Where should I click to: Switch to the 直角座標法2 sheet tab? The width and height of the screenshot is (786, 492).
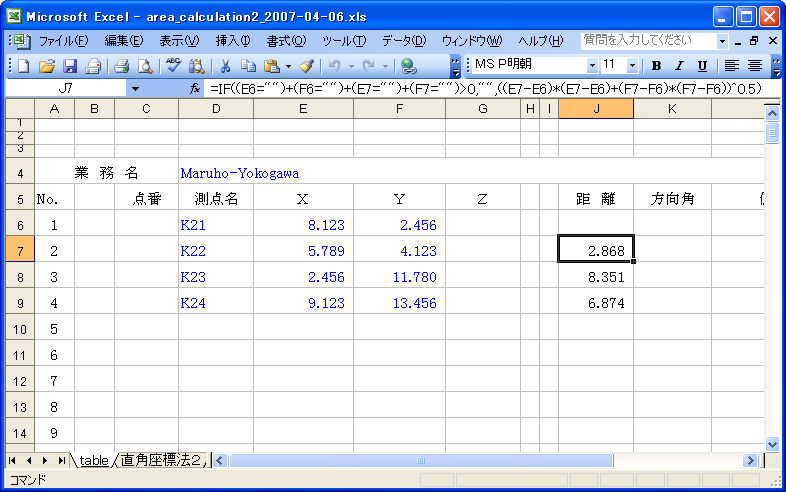pyautogui.click(x=161, y=460)
